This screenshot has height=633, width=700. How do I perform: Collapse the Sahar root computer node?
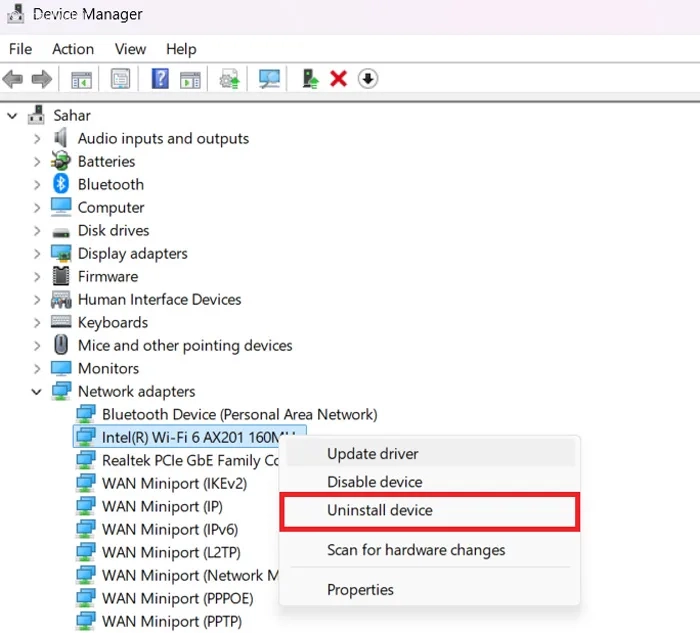click(x=13, y=116)
